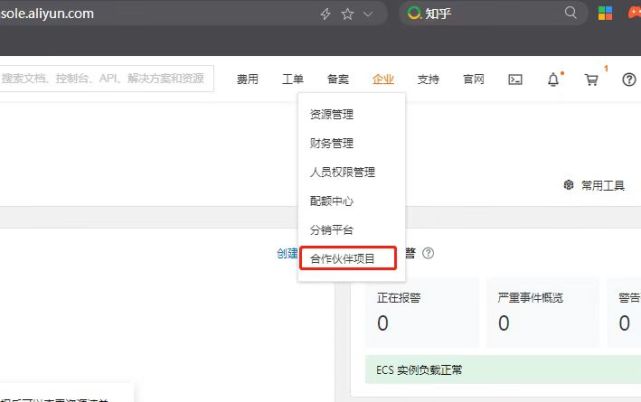Open the Cloud Shell terminal icon

[515, 79]
